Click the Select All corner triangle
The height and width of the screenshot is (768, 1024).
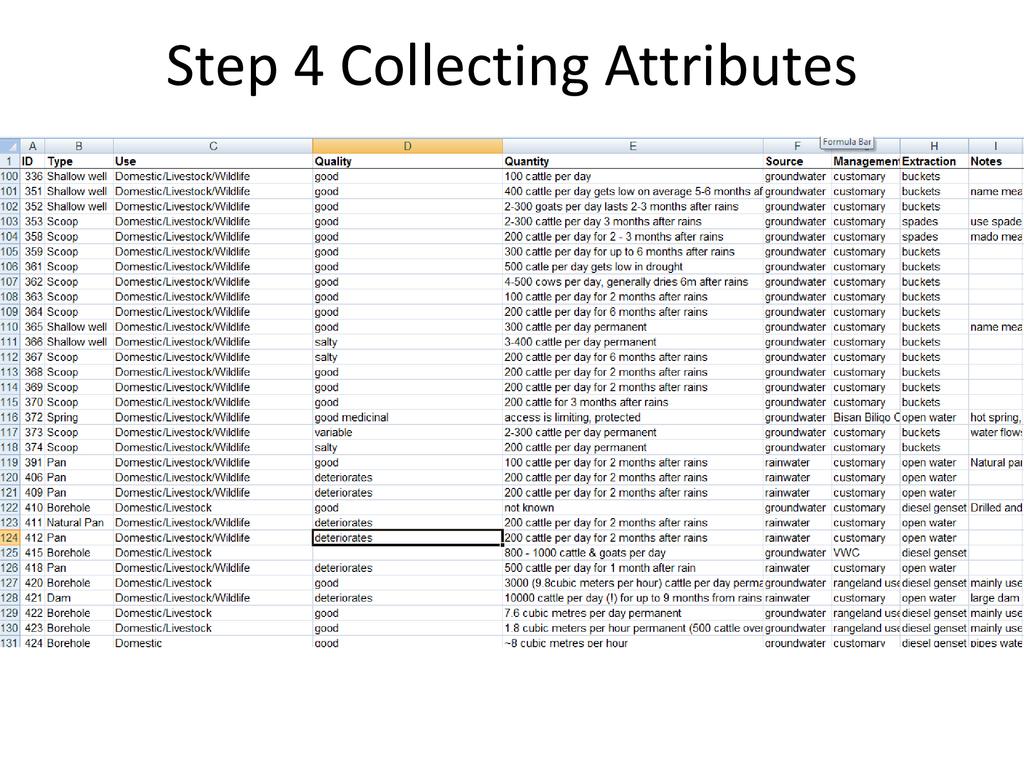pyautogui.click(x=11, y=146)
